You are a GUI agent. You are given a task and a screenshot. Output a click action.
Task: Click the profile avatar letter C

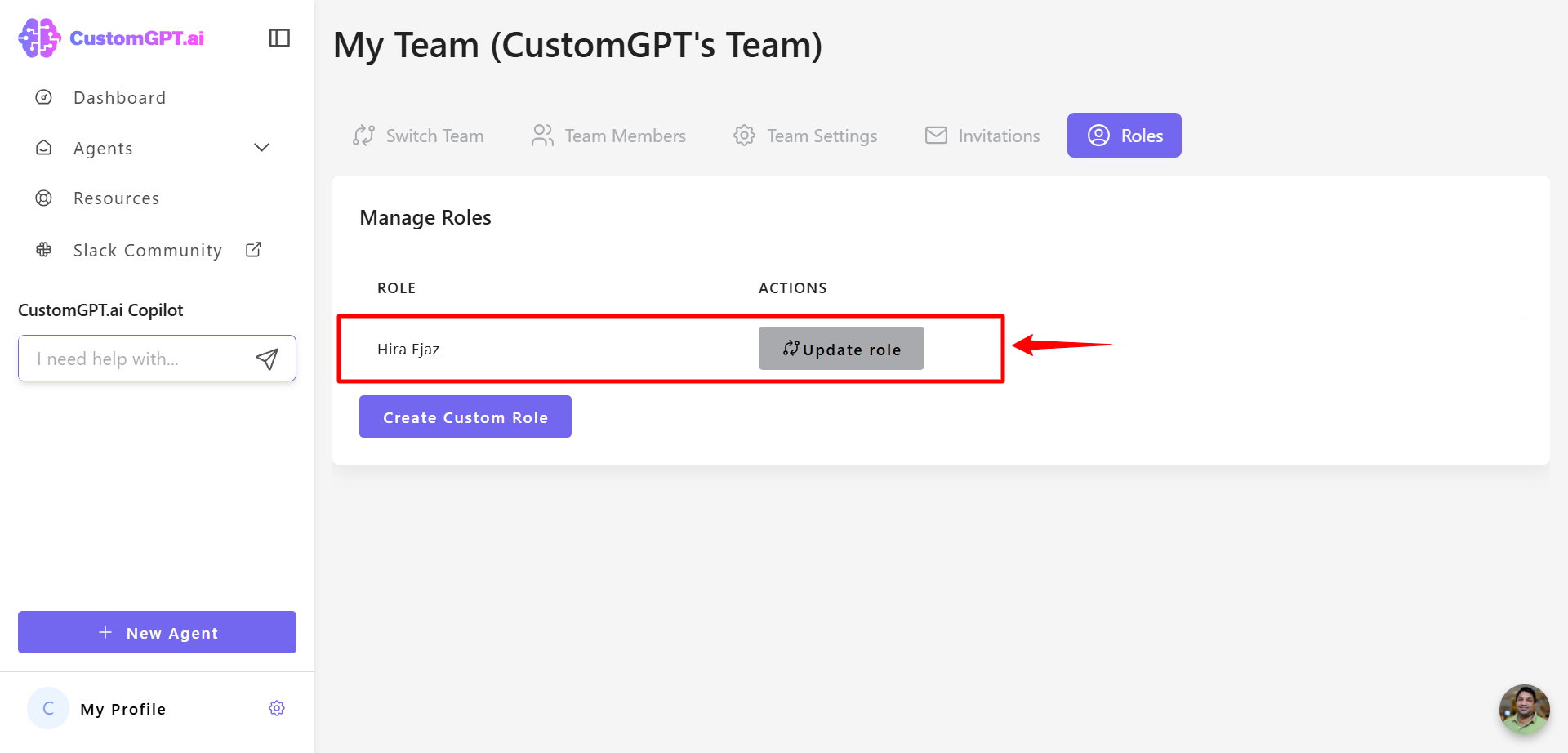point(48,708)
